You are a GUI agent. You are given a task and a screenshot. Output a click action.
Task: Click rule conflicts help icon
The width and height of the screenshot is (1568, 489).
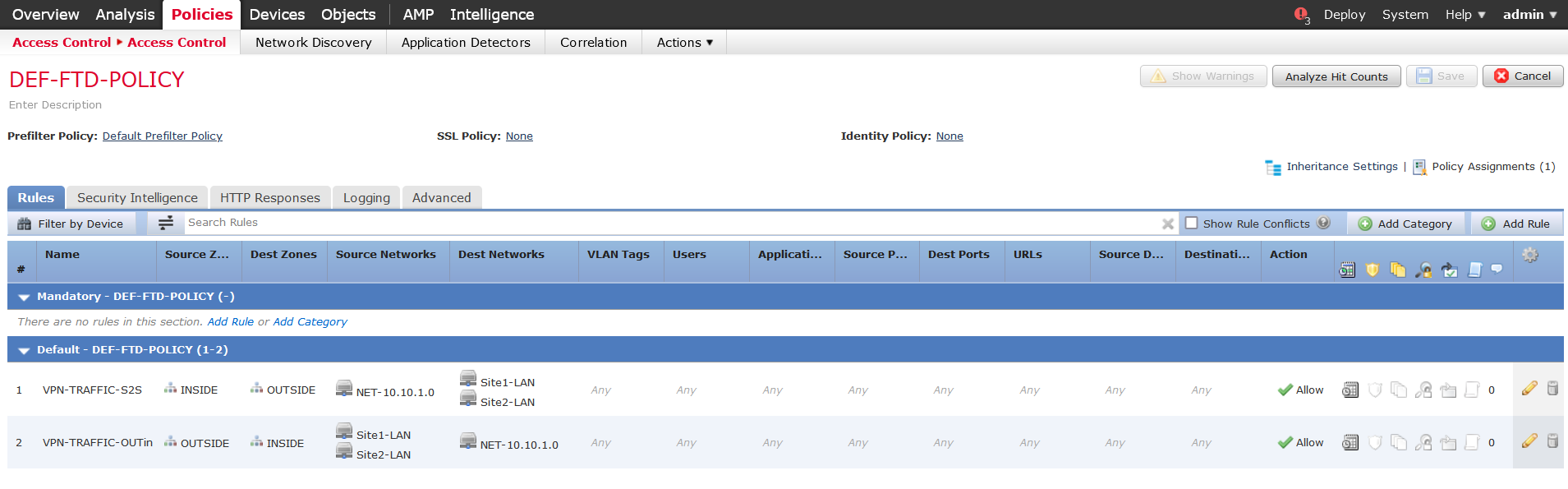[1323, 223]
